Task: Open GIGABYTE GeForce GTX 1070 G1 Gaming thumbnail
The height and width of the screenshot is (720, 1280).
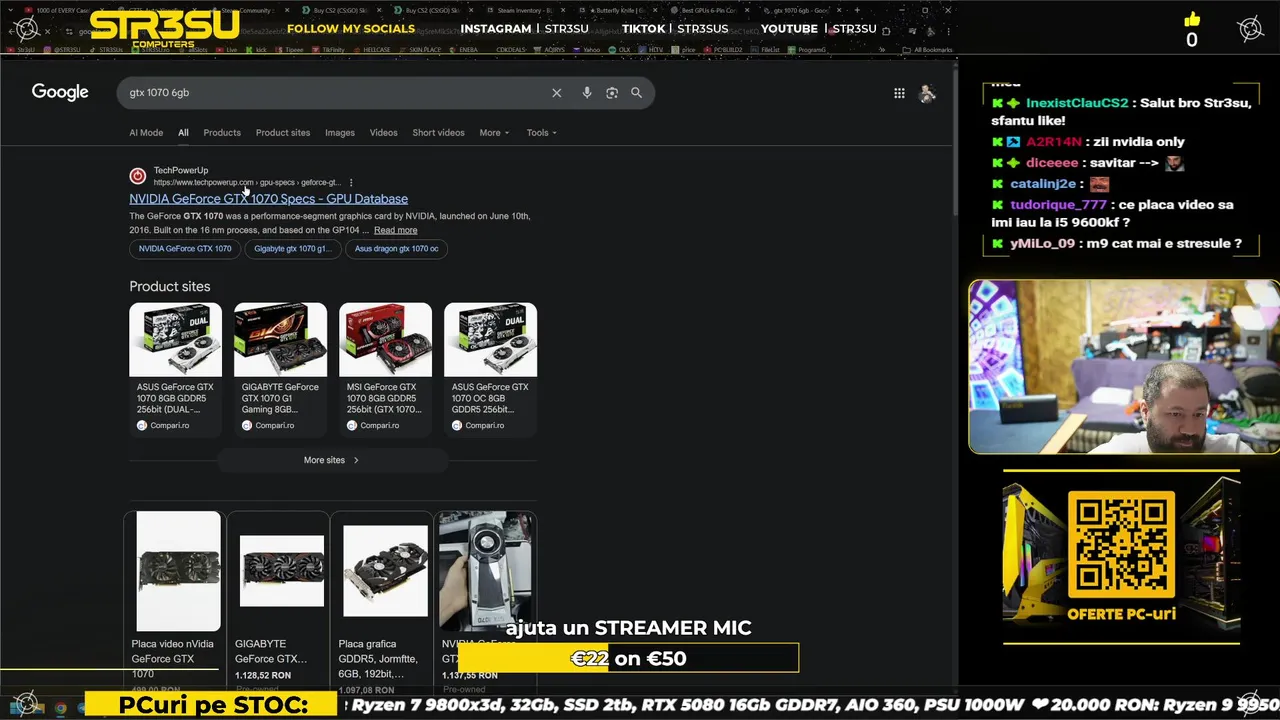Action: (x=280, y=340)
